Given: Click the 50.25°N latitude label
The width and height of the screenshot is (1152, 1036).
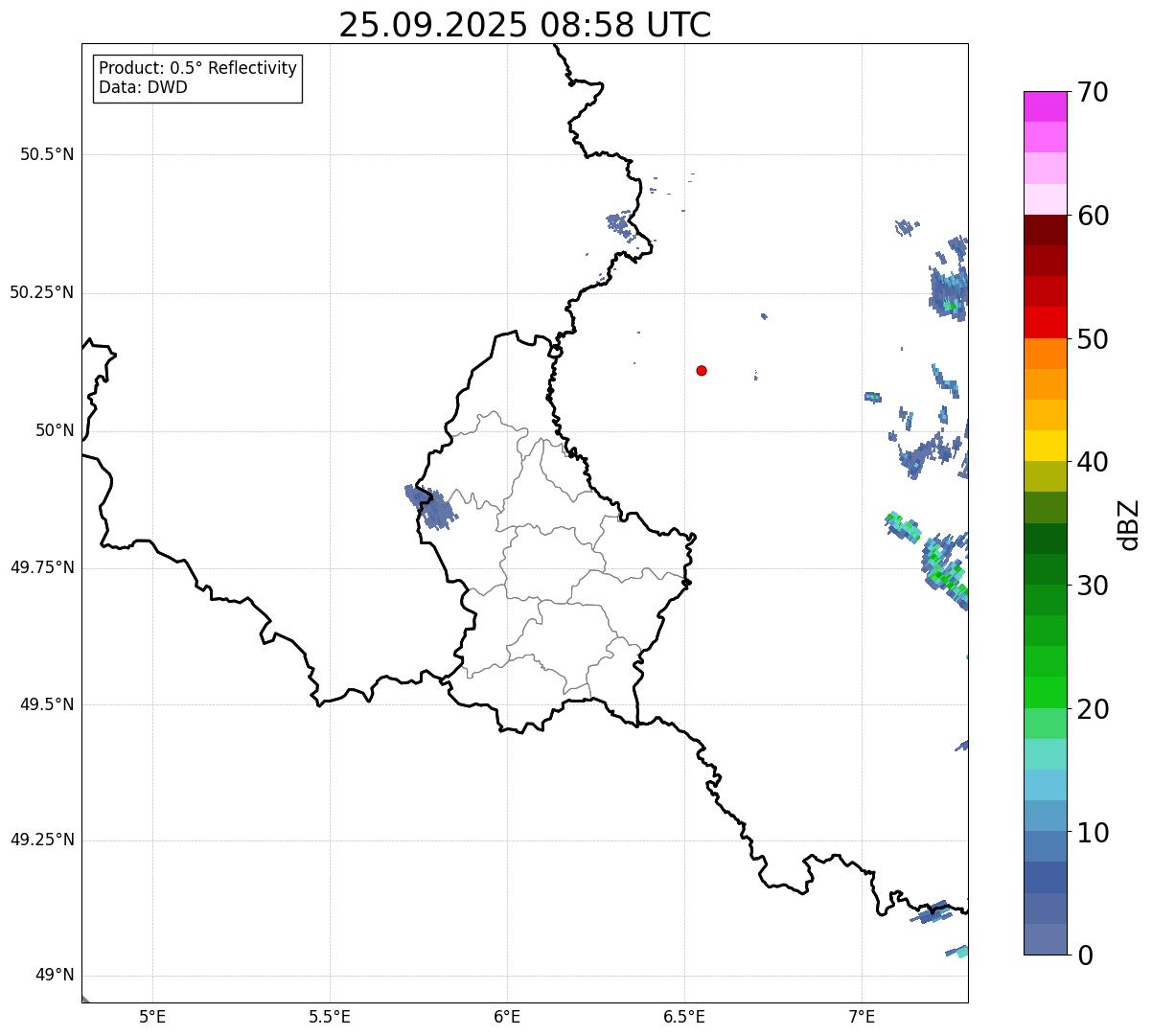Looking at the screenshot, I should [x=41, y=292].
